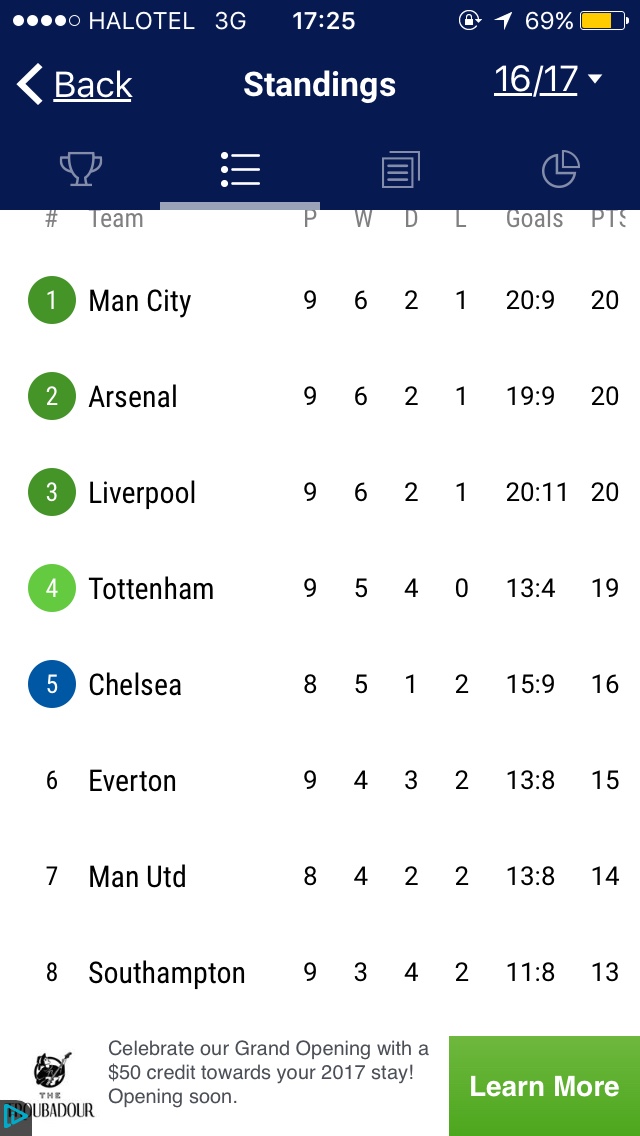Open the news articles icon tab
The width and height of the screenshot is (640, 1136).
coord(400,169)
